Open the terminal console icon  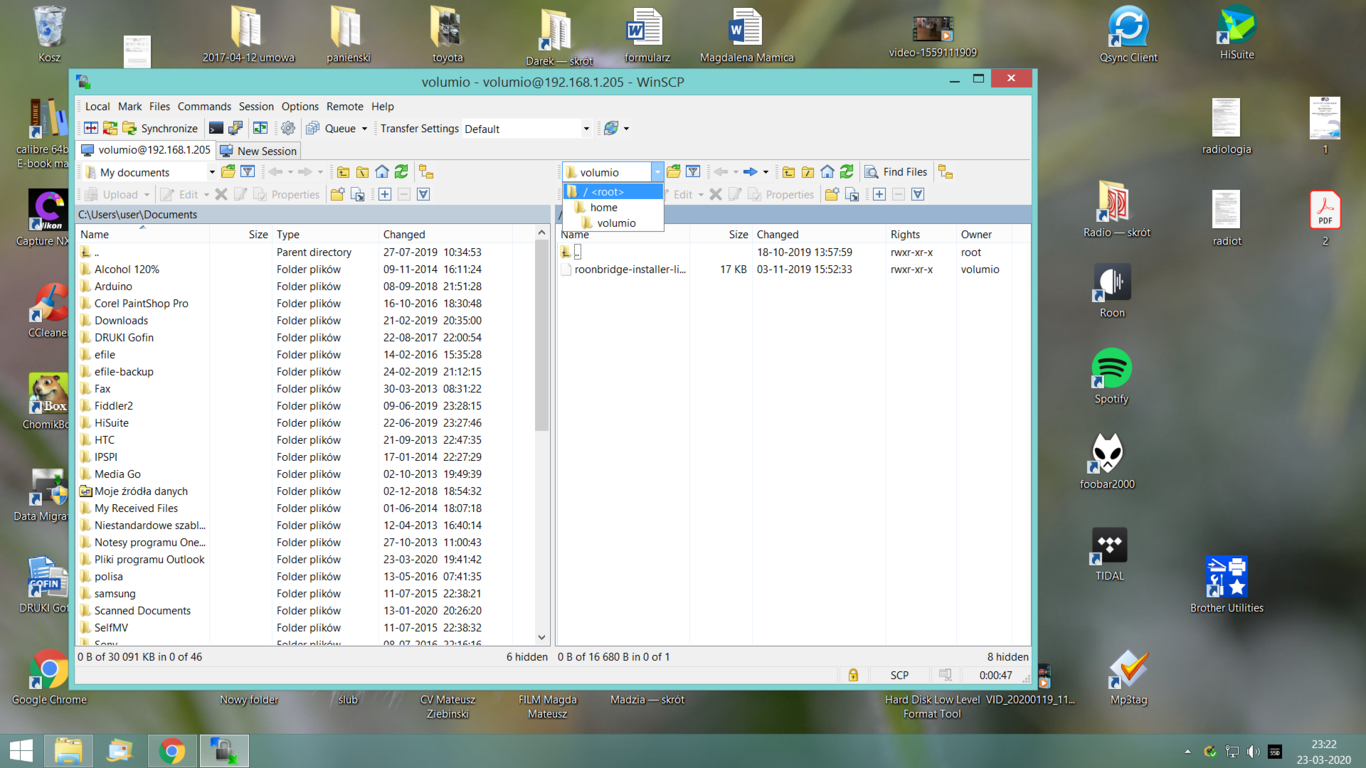(x=216, y=128)
